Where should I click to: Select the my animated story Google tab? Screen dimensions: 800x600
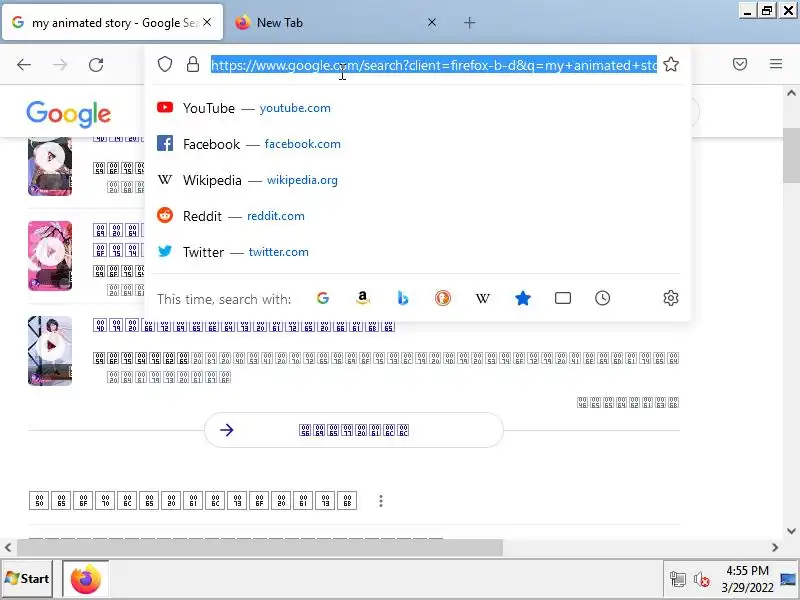pos(112,23)
